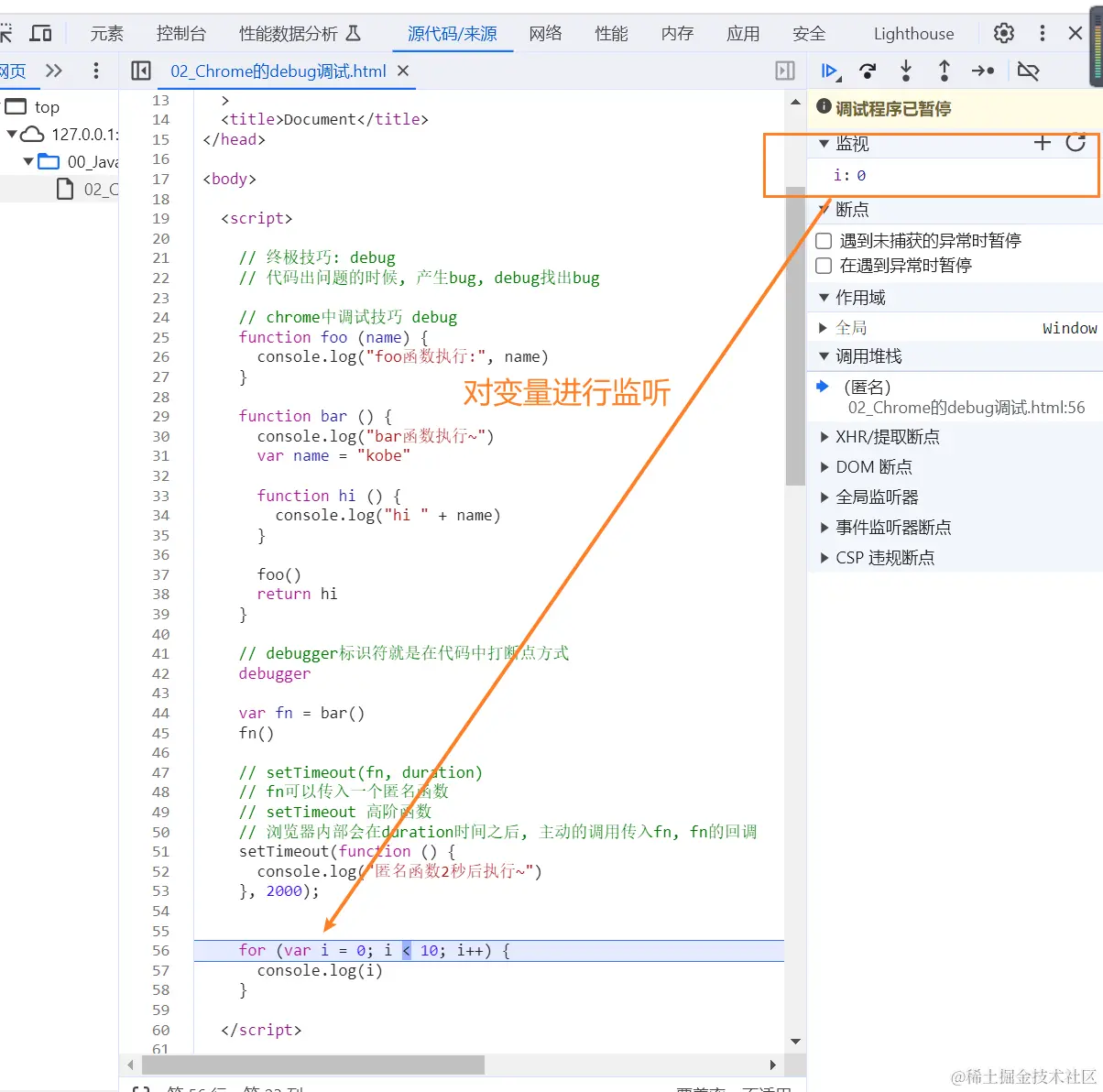This screenshot has width=1103, height=1092.
Task: Expand DOM 断点 section
Action: (825, 467)
